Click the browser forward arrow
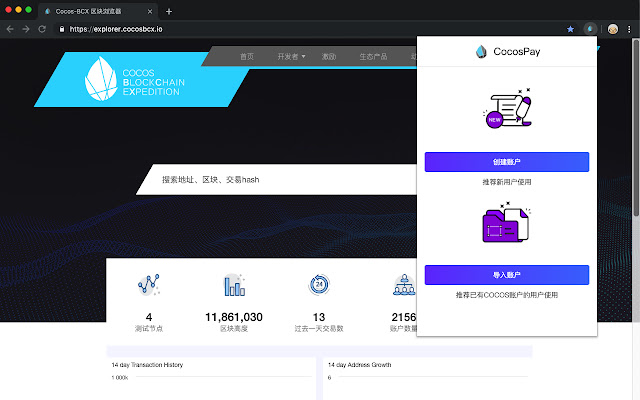640x400 pixels. [26, 29]
